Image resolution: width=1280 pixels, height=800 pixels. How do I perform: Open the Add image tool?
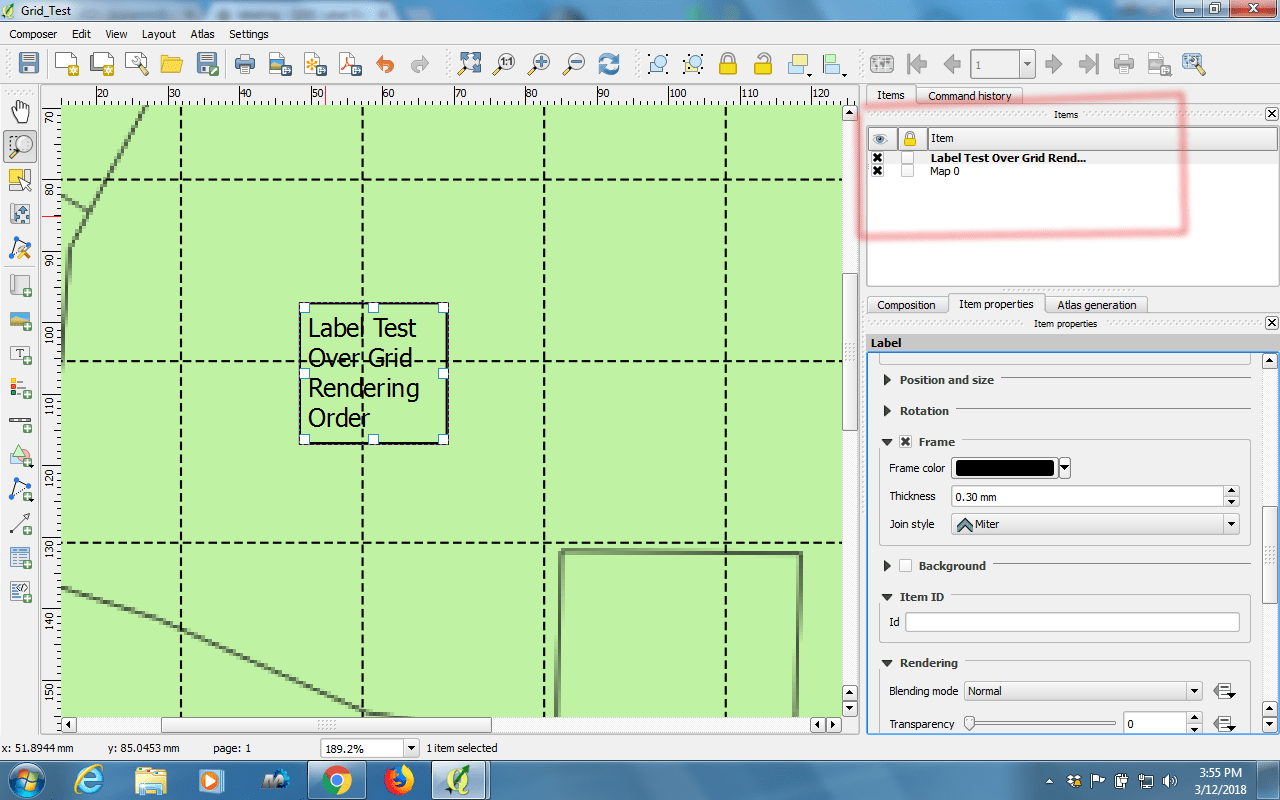20,320
